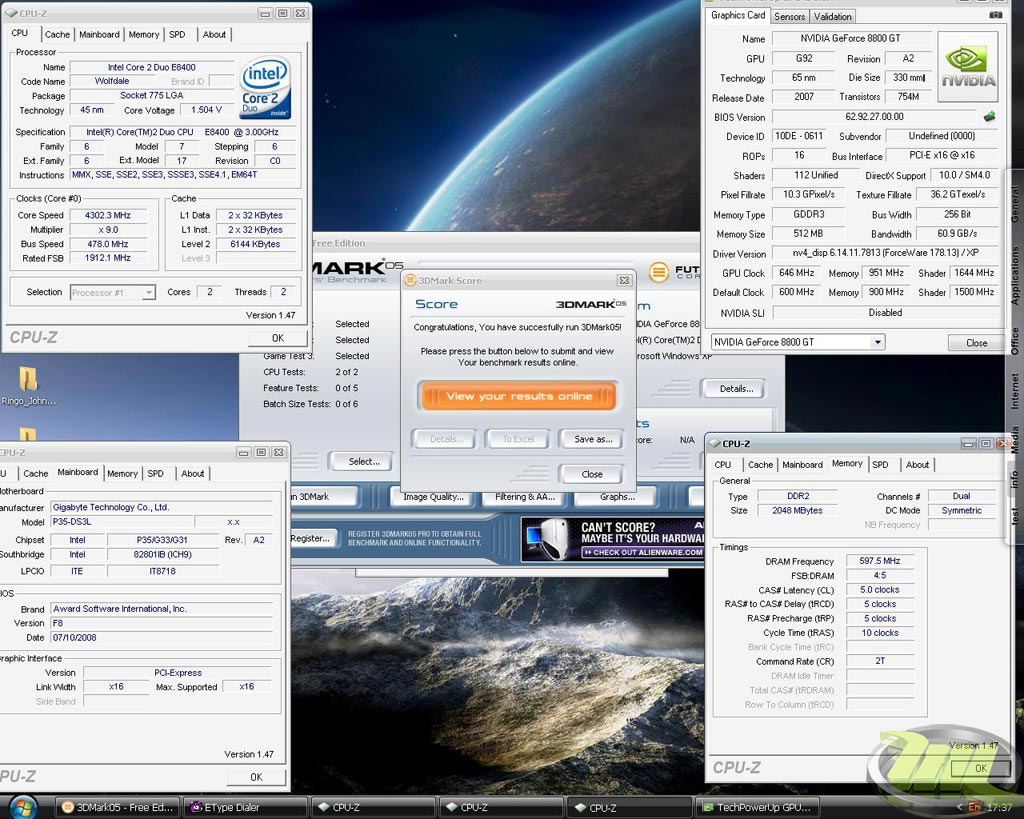Open SPD tab in top CPU-Z window
The image size is (1024, 819).
click(177, 35)
